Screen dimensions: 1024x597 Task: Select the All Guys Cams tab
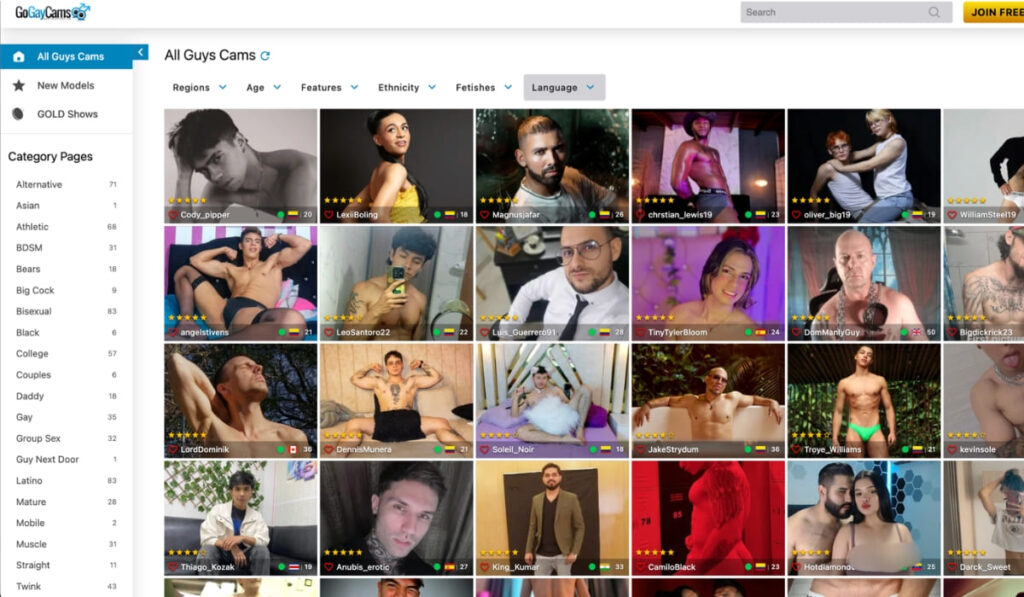click(x=70, y=57)
